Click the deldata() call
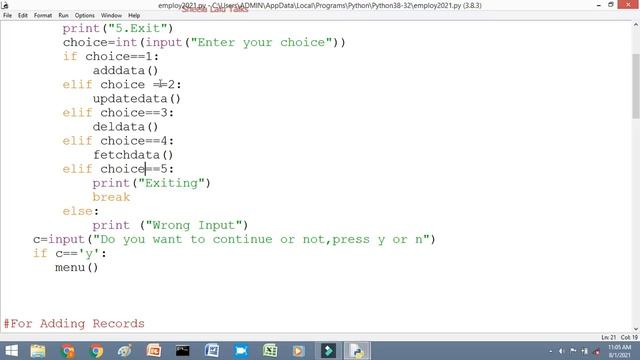The image size is (640, 360). click(x=125, y=127)
